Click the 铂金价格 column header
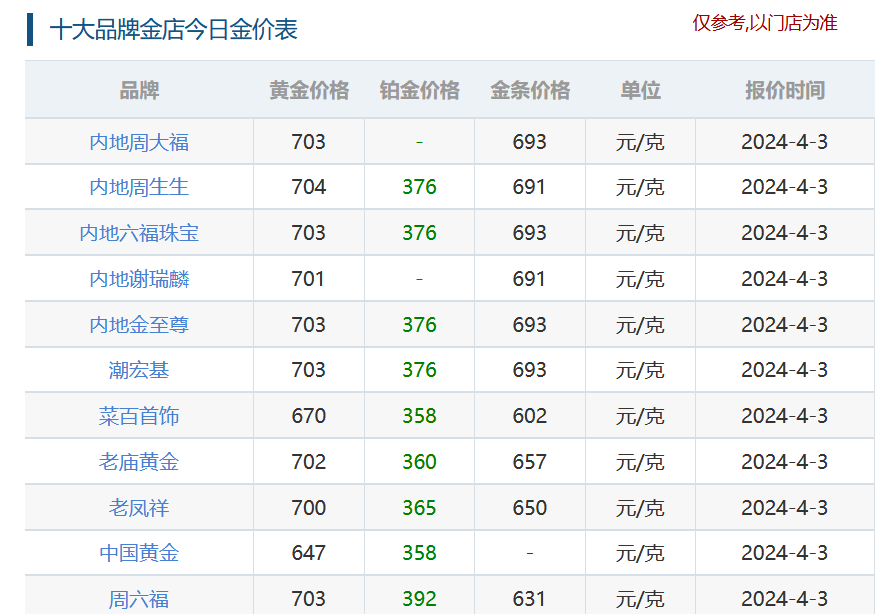886x614 pixels. click(x=419, y=90)
